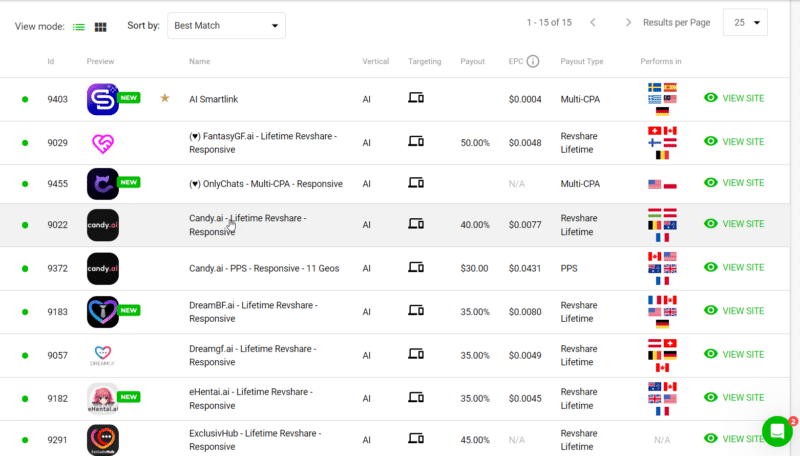
Task: Go to previous results page
Action: [x=593, y=22]
